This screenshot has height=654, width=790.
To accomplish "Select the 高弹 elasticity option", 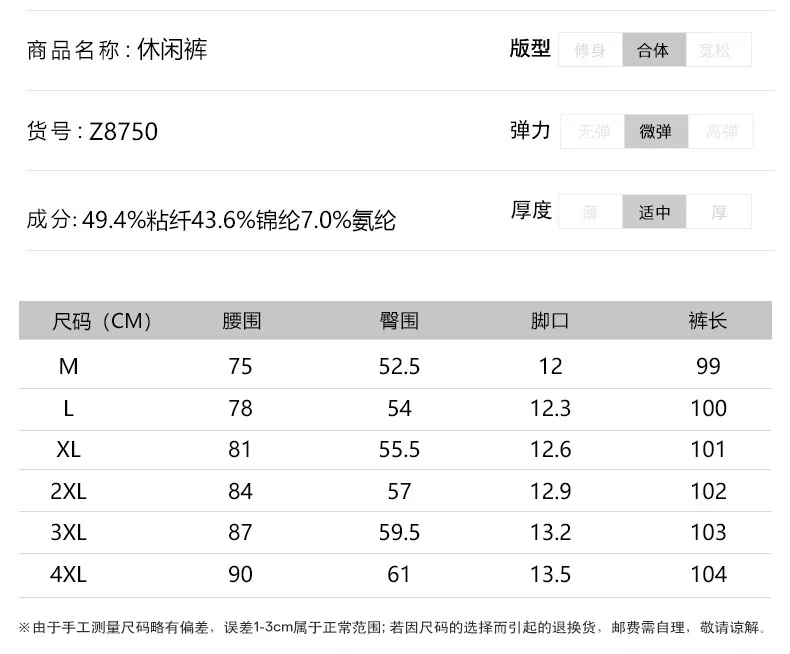I will pyautogui.click(x=720, y=132).
